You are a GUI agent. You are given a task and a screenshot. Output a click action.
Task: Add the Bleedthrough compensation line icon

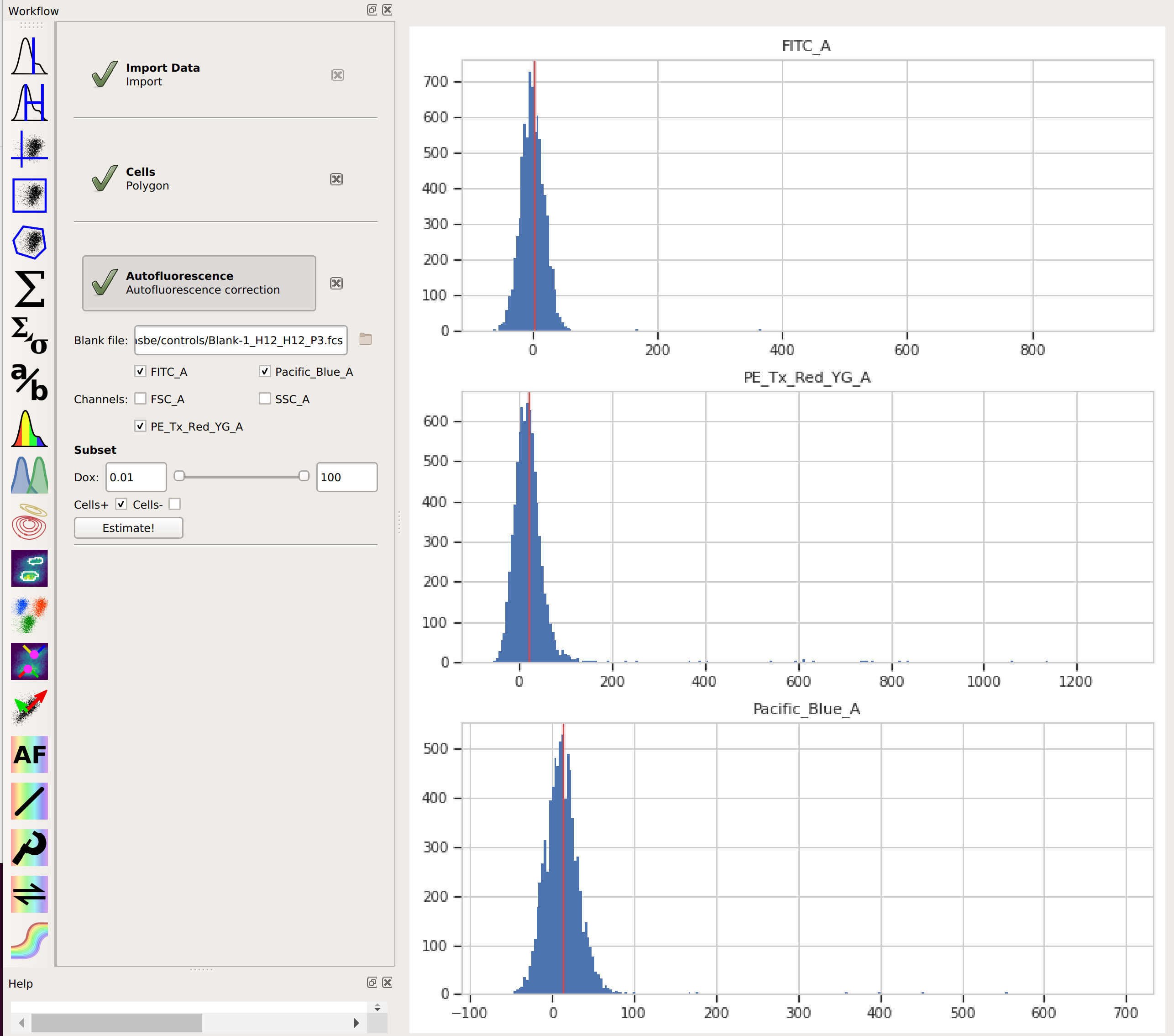pos(29,801)
